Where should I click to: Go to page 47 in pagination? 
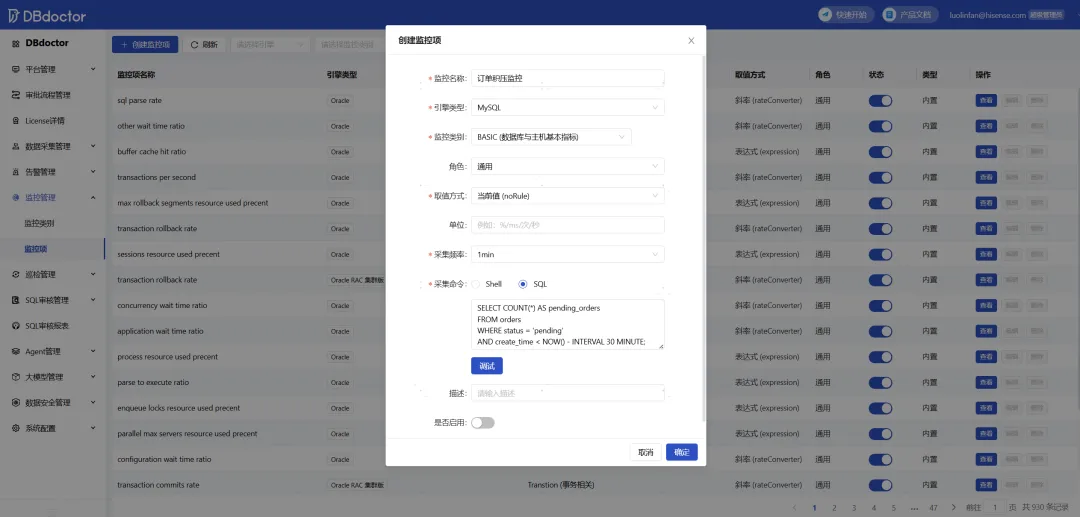934,507
